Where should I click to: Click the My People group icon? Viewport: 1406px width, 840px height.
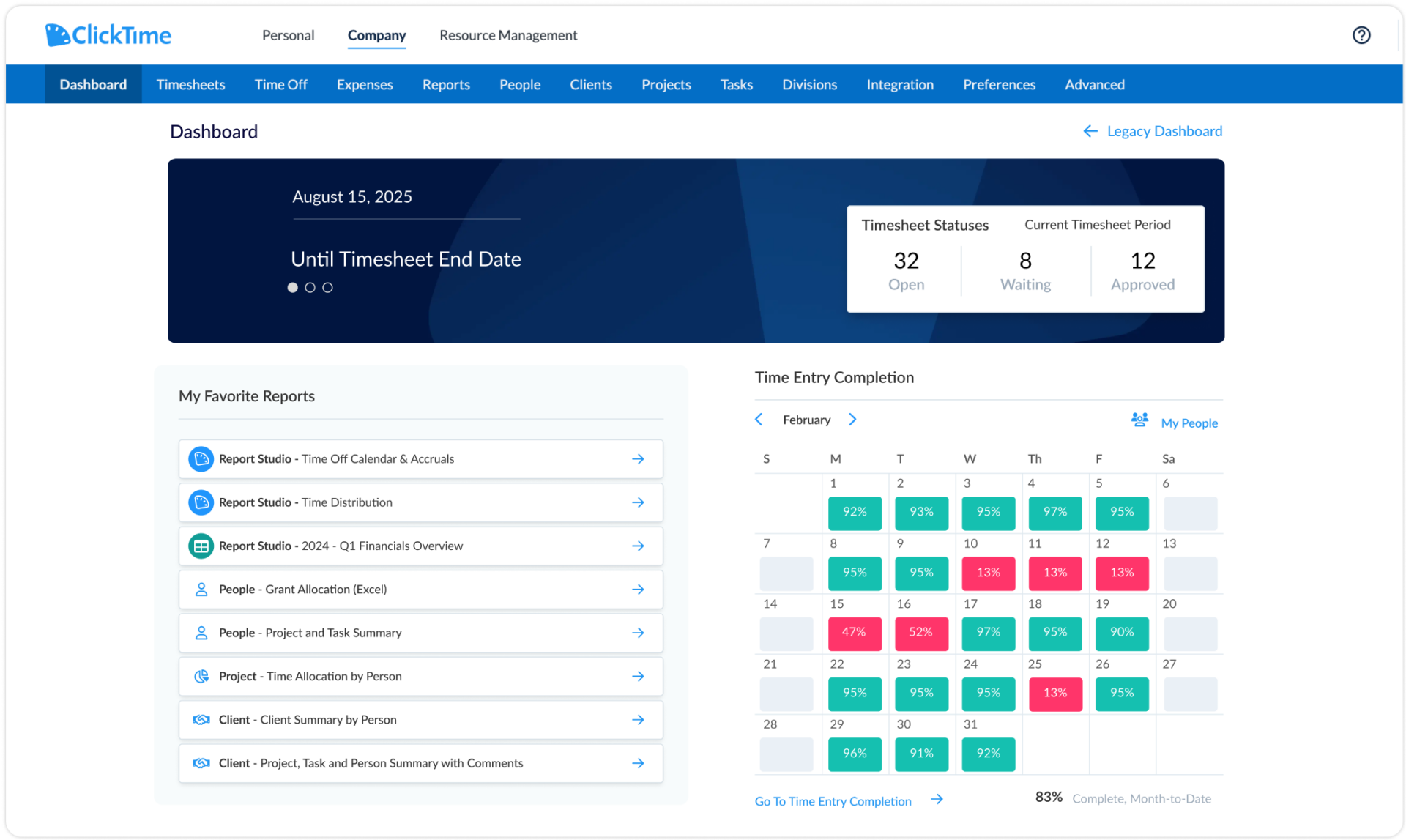(x=1139, y=420)
